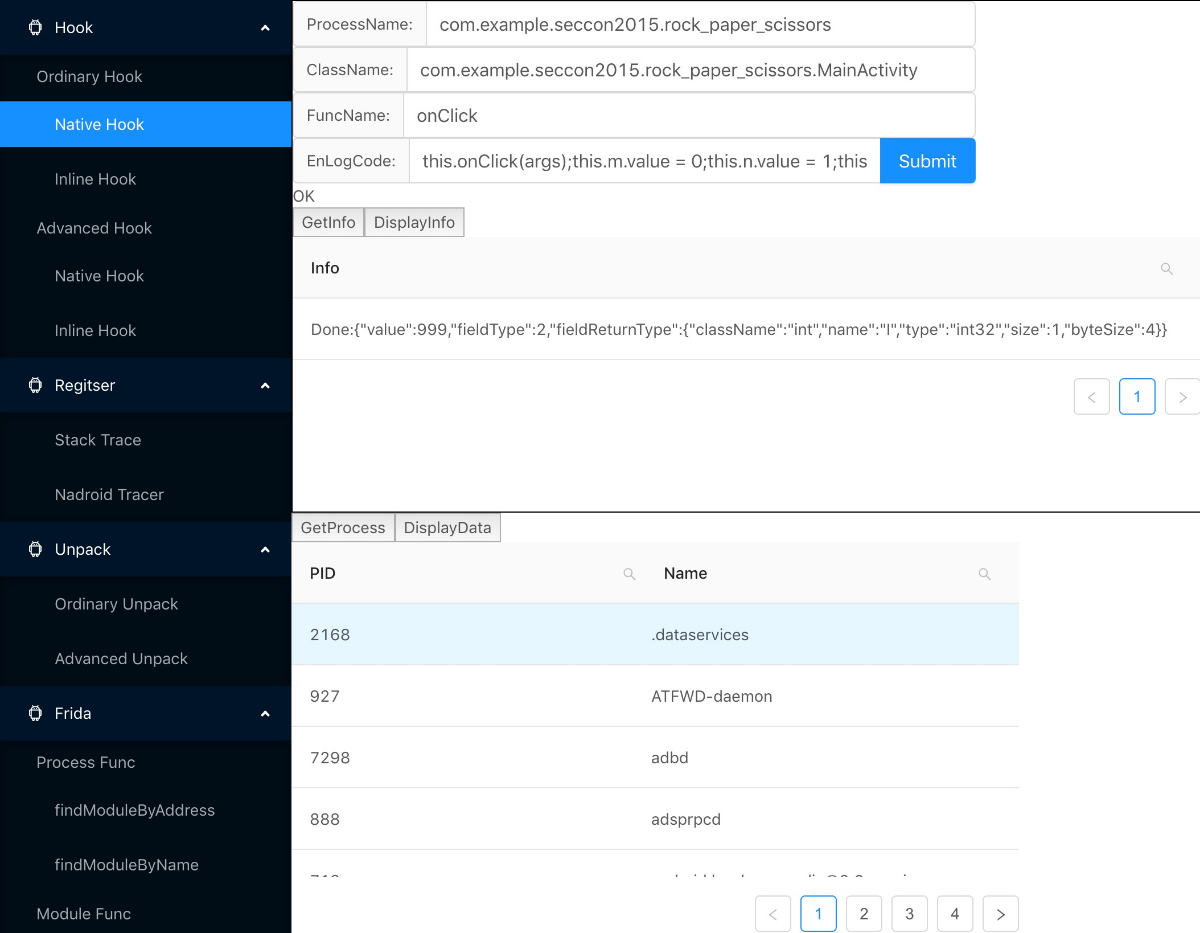This screenshot has height=933, width=1200.
Task: Collapse the Frida menu chevron
Action: click(x=265, y=713)
